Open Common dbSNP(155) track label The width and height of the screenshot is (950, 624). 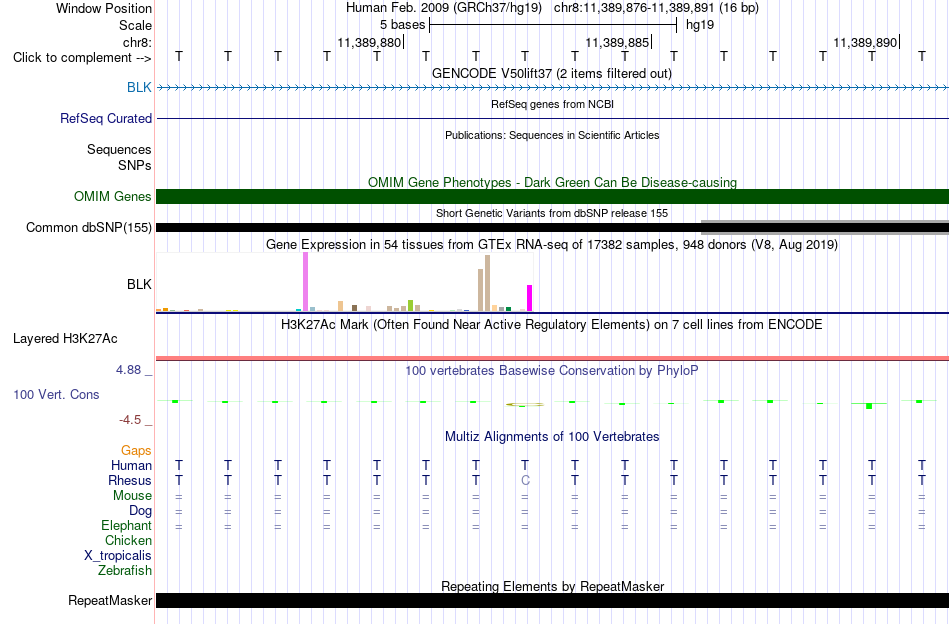coord(89,227)
